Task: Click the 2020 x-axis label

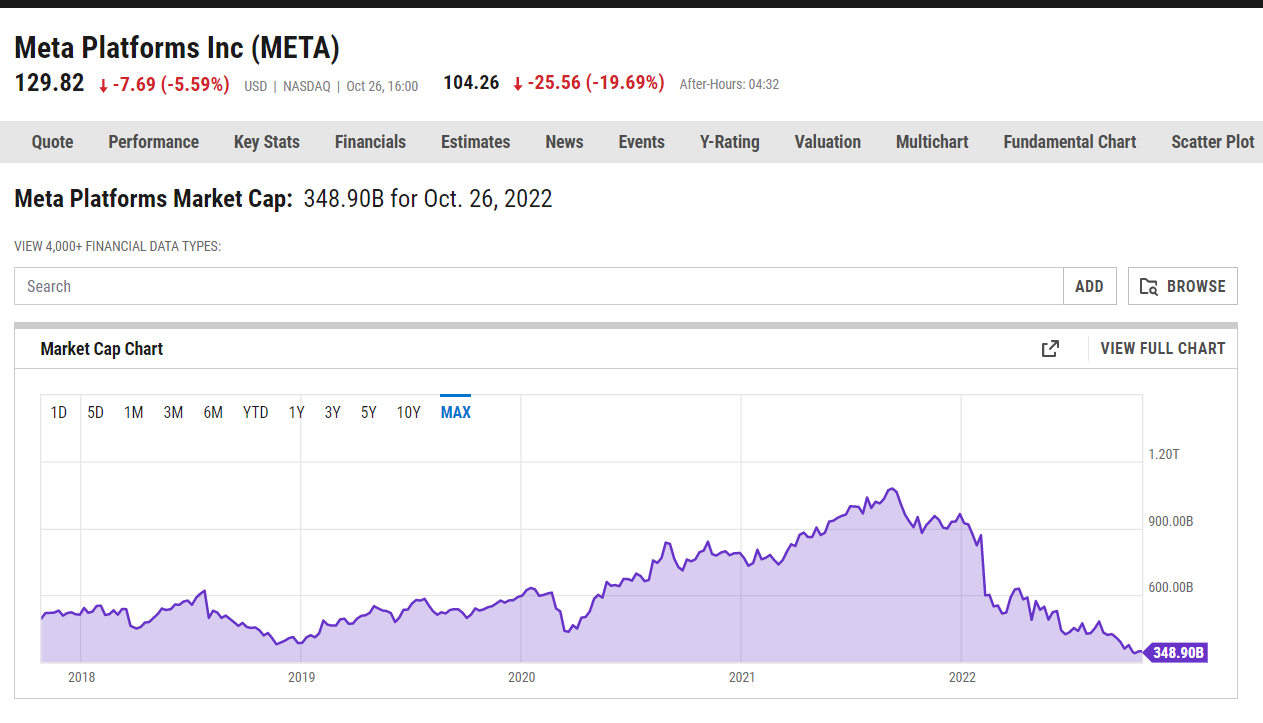Action: coord(522,677)
